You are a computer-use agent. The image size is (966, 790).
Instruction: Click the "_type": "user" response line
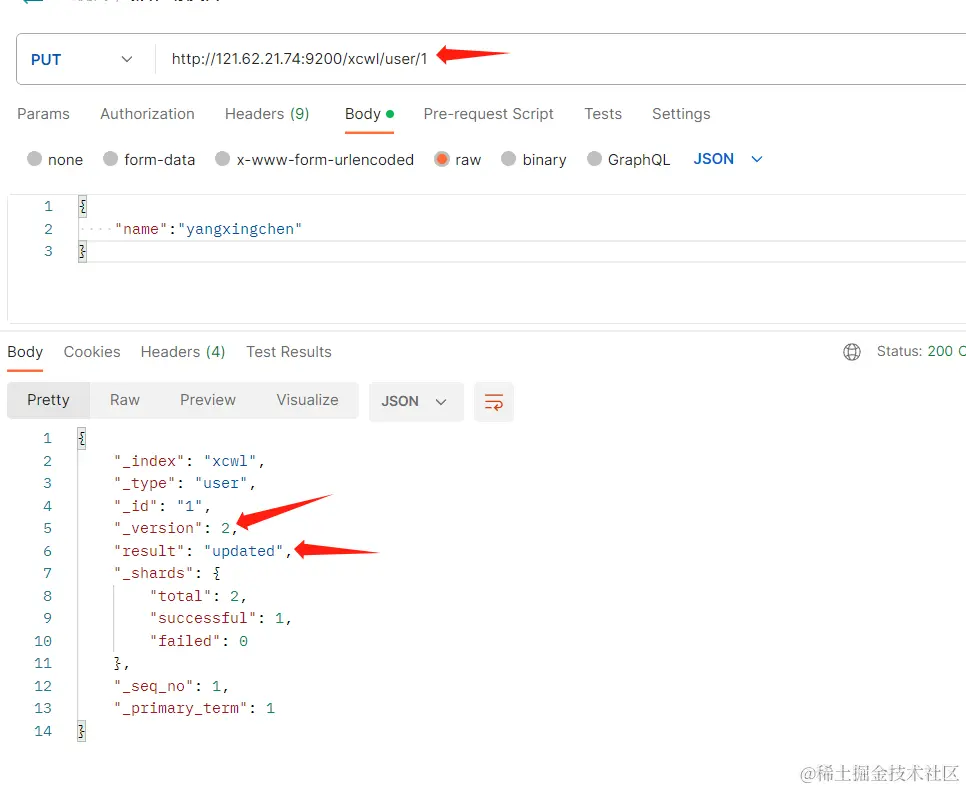(185, 484)
